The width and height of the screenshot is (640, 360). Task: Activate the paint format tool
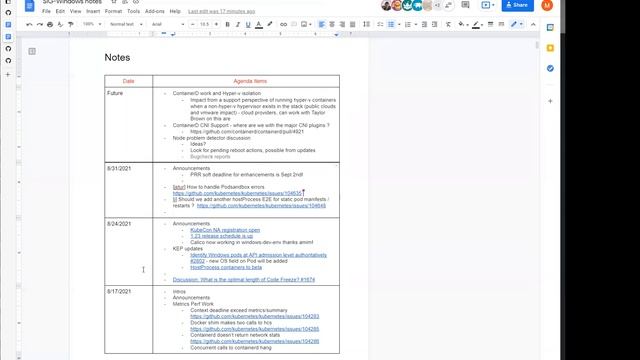pyautogui.click(x=71, y=24)
